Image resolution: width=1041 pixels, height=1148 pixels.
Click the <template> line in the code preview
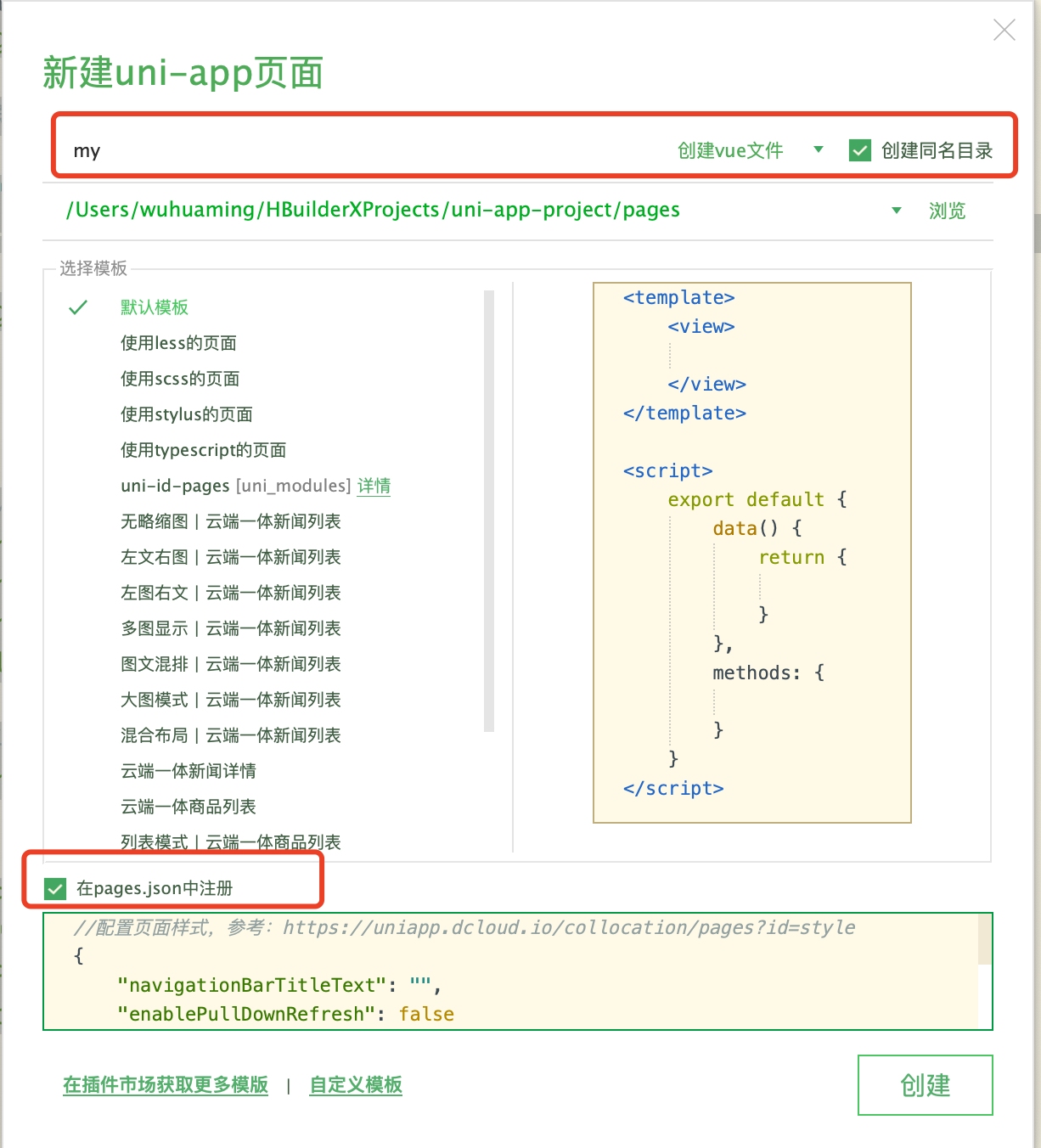click(x=678, y=297)
